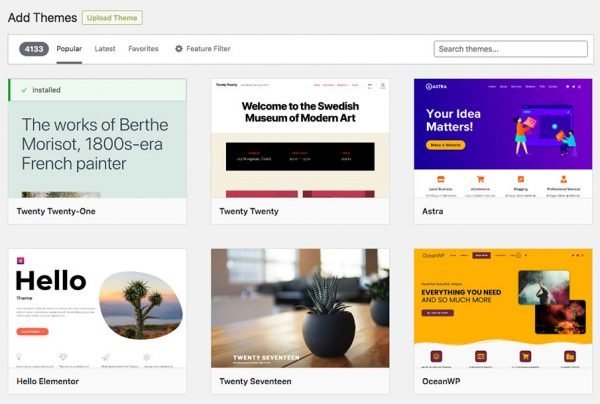The image size is (600, 404).
Task: Click the Elementor logo icon in the Hello preview
Action: tap(20, 261)
